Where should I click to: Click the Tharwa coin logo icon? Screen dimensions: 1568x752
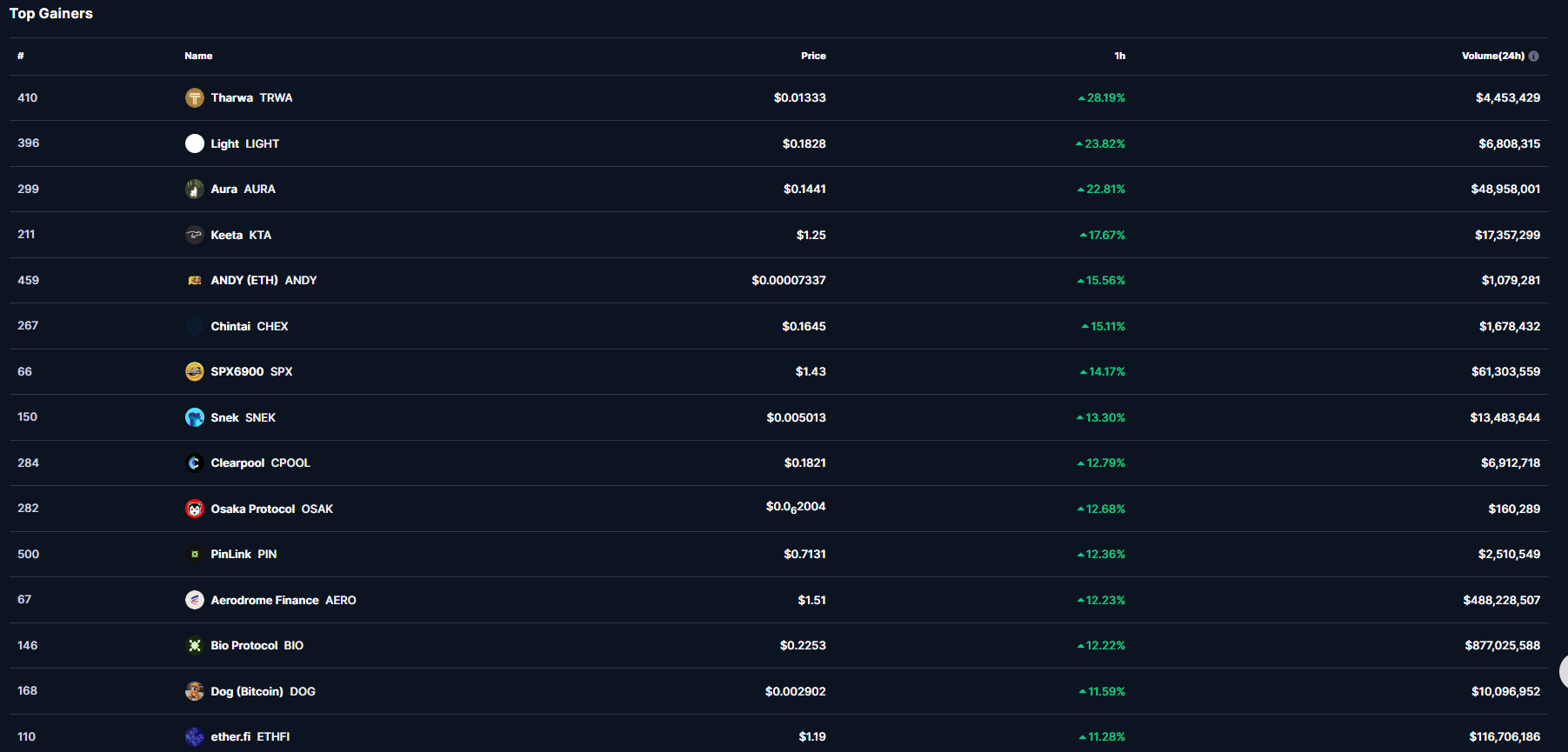click(x=195, y=97)
